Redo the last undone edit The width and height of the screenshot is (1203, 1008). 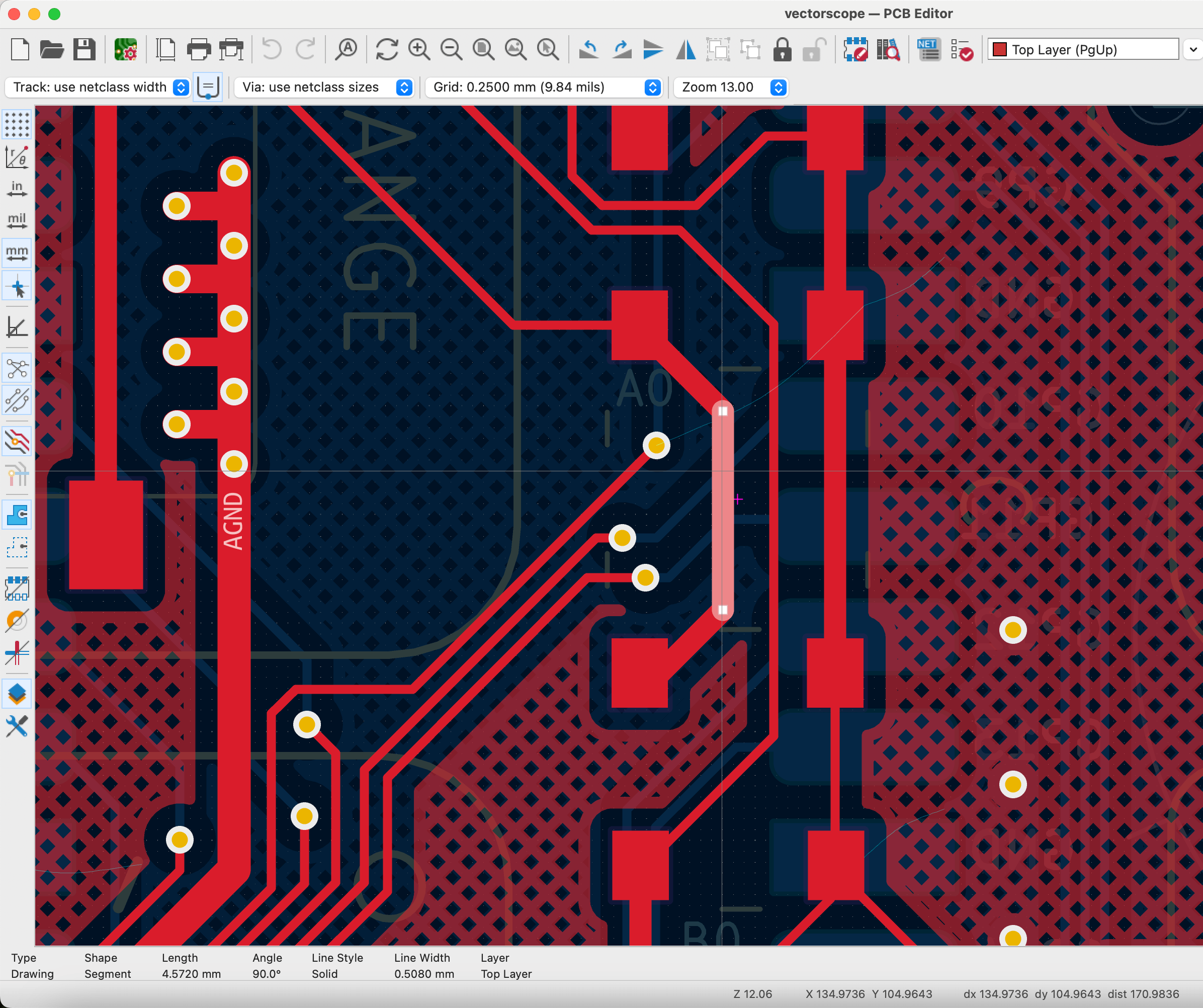pyautogui.click(x=305, y=50)
